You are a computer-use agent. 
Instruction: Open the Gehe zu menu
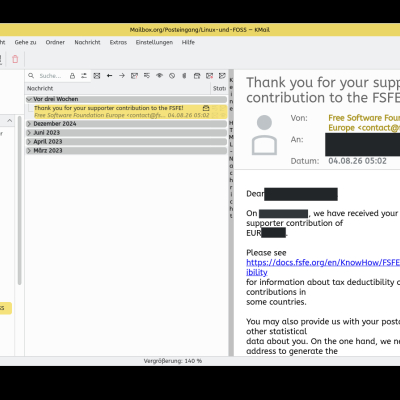pos(25,42)
